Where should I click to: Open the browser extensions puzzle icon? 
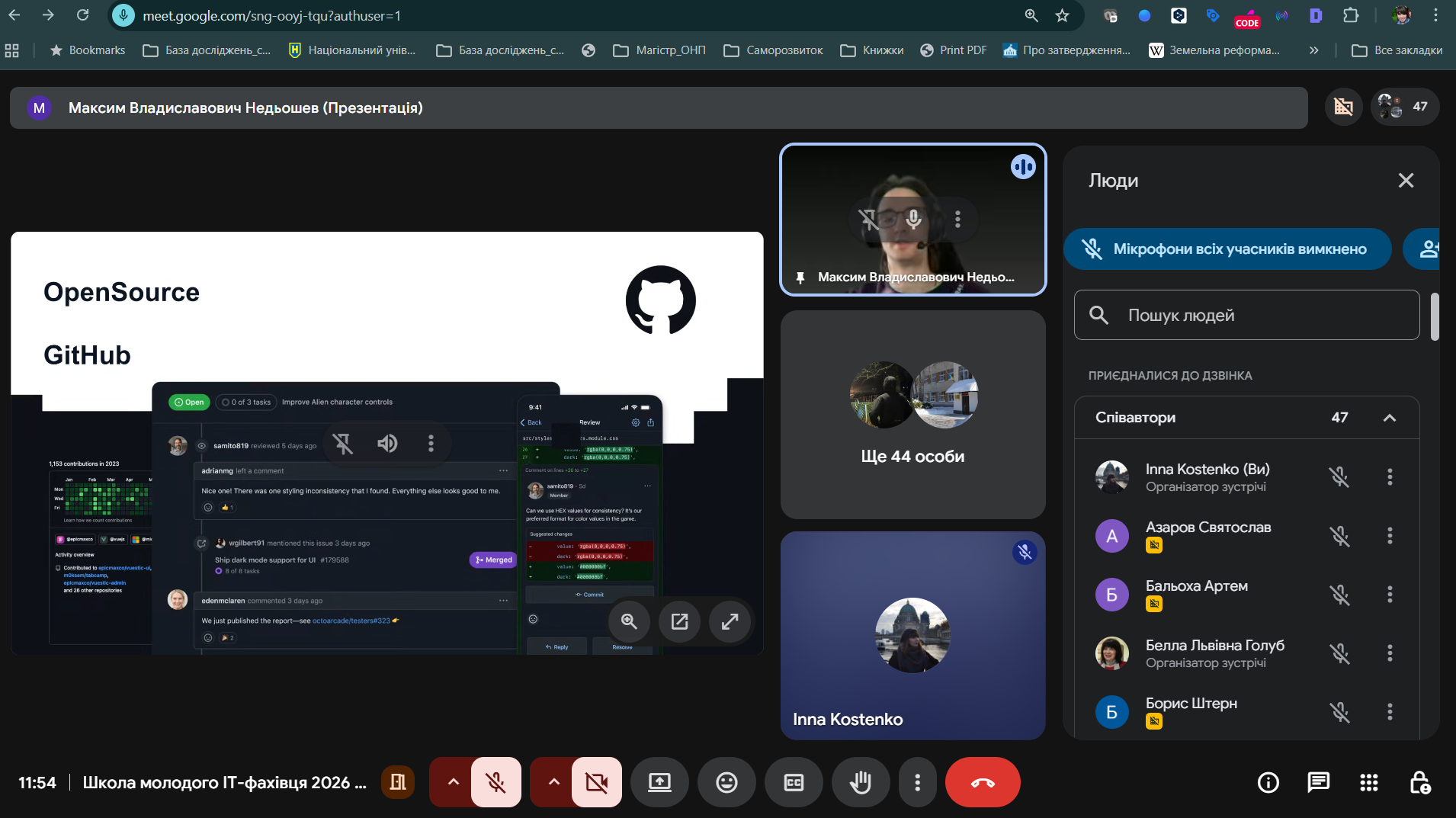tap(1350, 15)
